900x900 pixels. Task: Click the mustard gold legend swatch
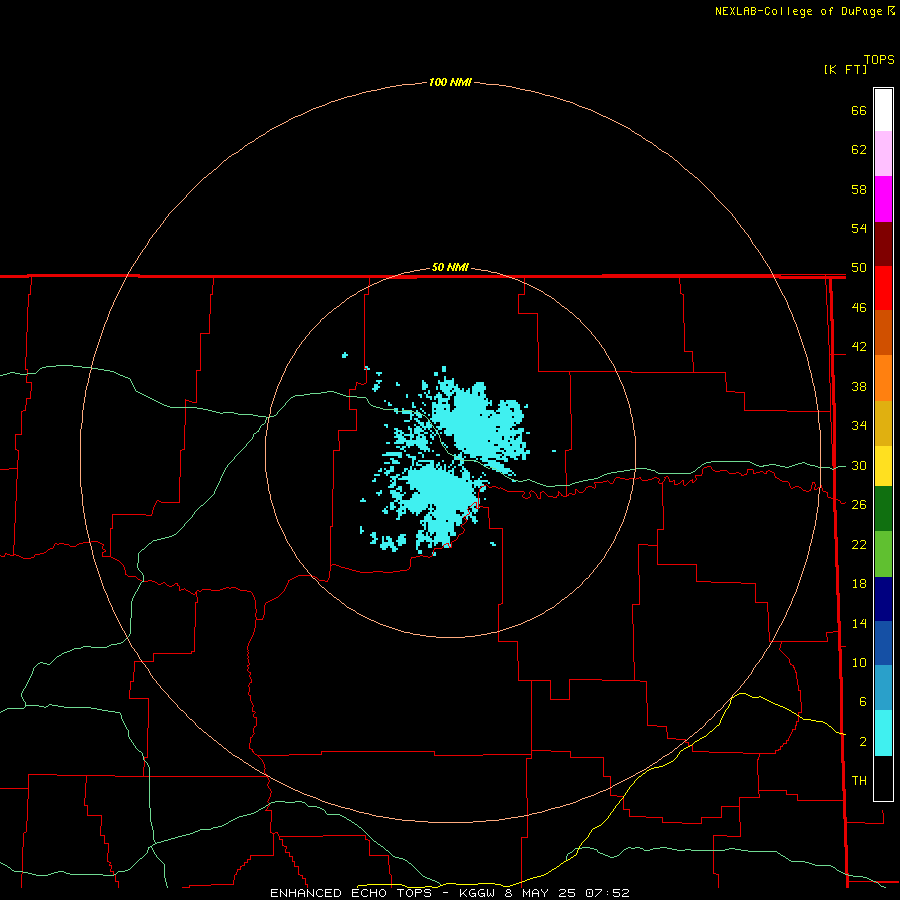coord(883,423)
